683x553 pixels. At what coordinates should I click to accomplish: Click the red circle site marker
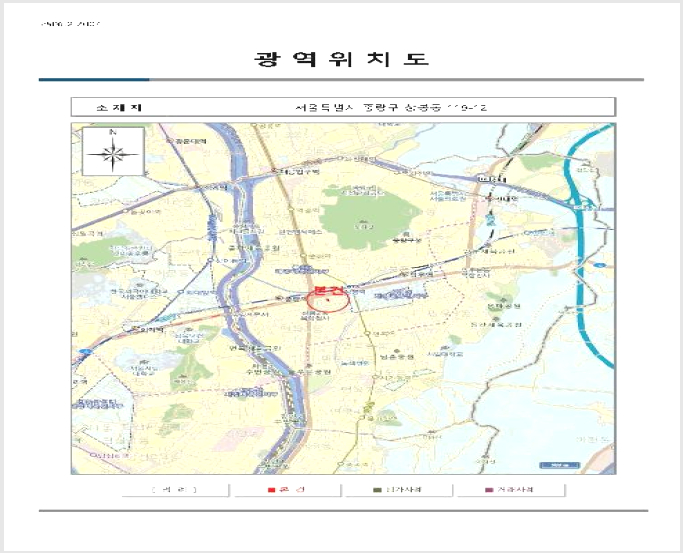328,300
